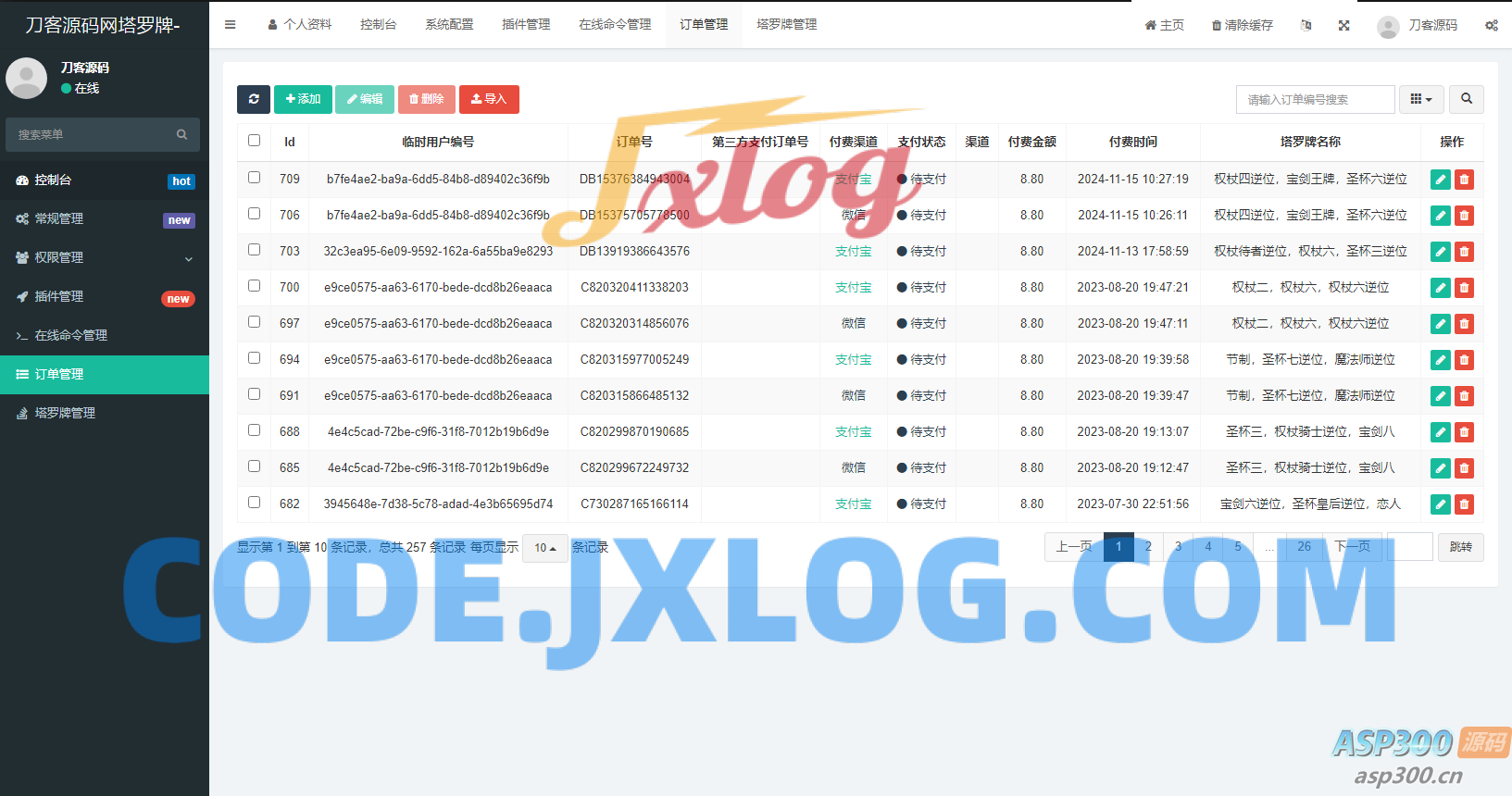Screen dimensions: 1512x796
Task: Switch to the 塔罗牌管理 tab
Action: [786, 24]
